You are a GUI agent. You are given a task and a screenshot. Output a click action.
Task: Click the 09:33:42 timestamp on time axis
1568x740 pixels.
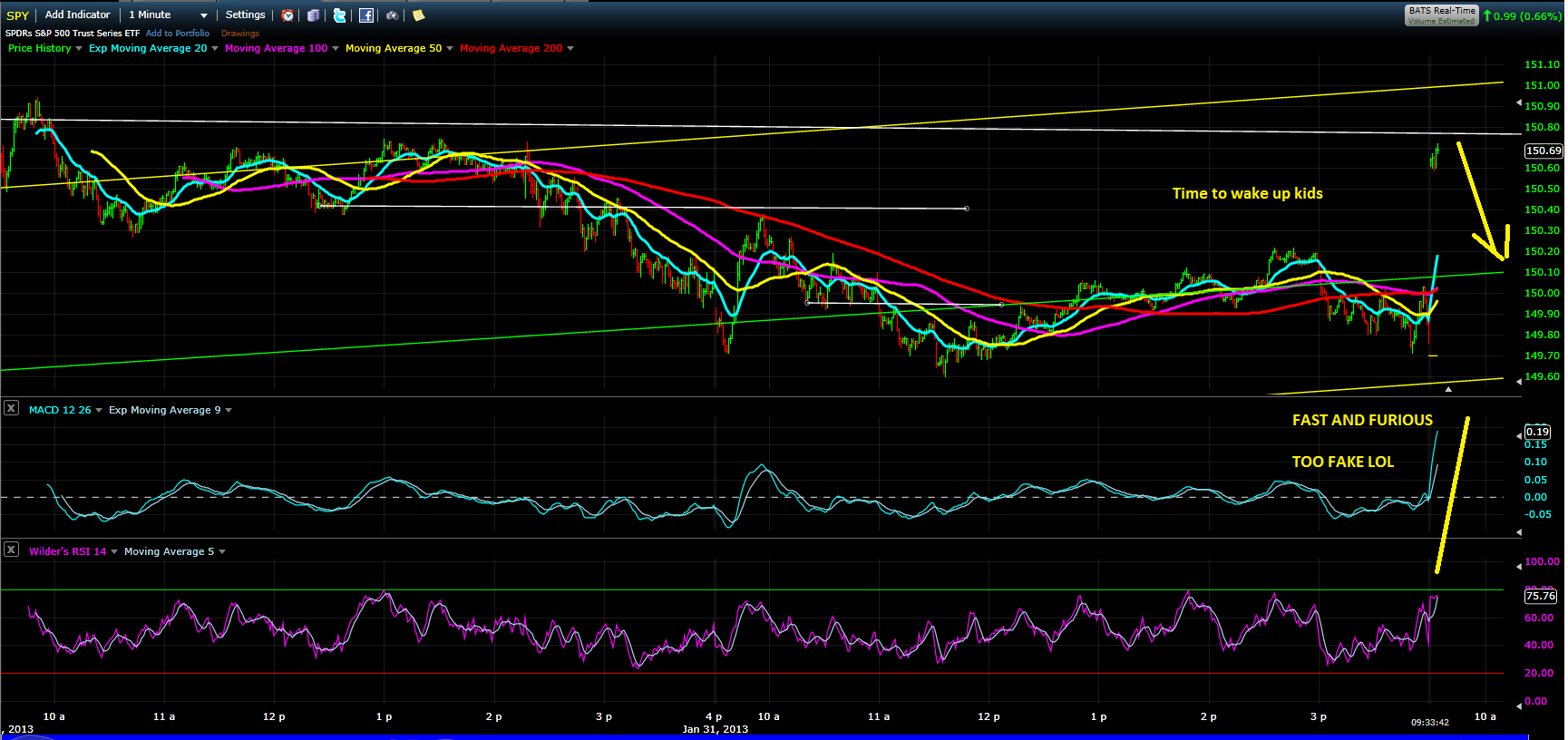point(1430,723)
